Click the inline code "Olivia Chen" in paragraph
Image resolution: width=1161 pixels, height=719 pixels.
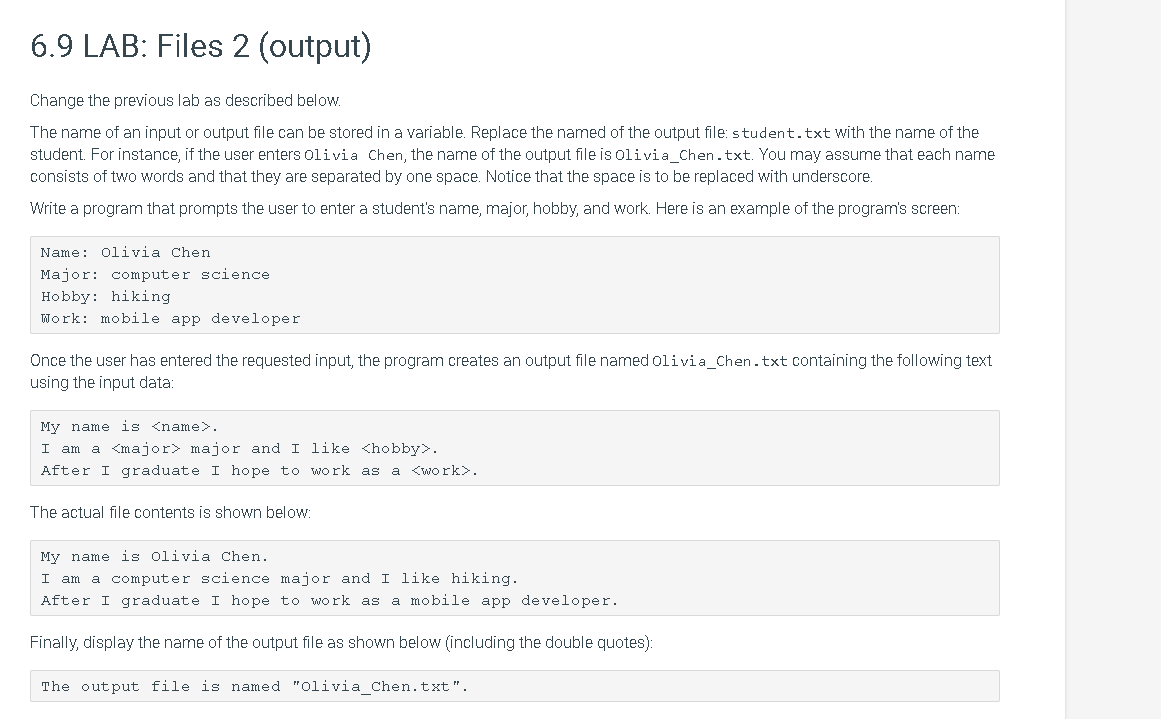354,155
